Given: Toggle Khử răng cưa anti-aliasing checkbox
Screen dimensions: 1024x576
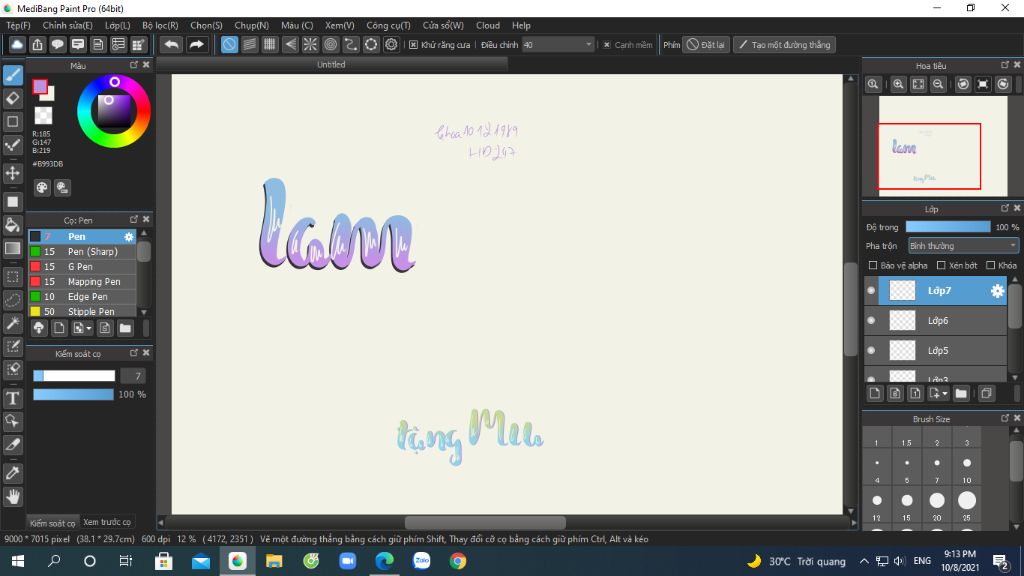Looking at the screenshot, I should pyautogui.click(x=413, y=44).
